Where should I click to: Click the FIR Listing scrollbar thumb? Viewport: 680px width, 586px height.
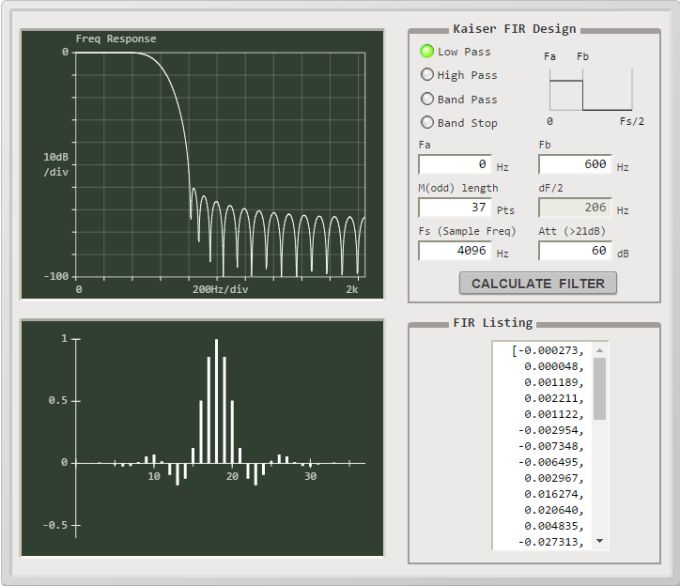600,388
